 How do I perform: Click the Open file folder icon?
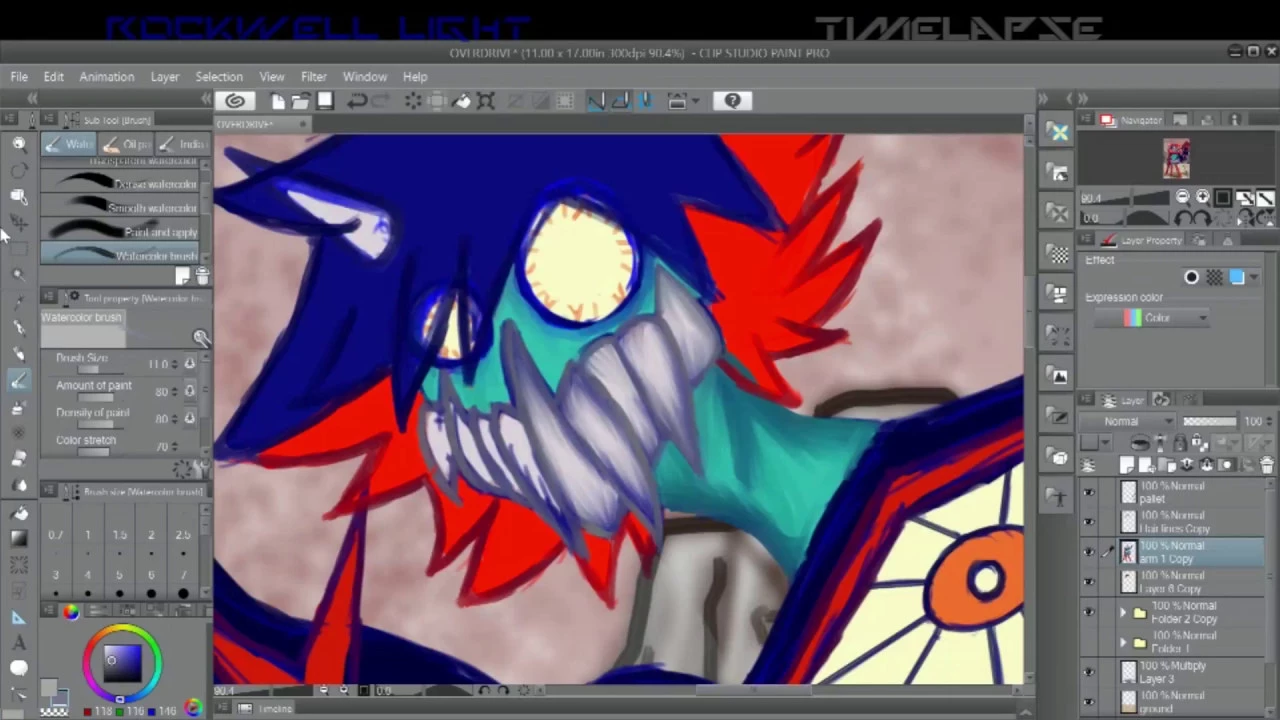pyautogui.click(x=301, y=101)
